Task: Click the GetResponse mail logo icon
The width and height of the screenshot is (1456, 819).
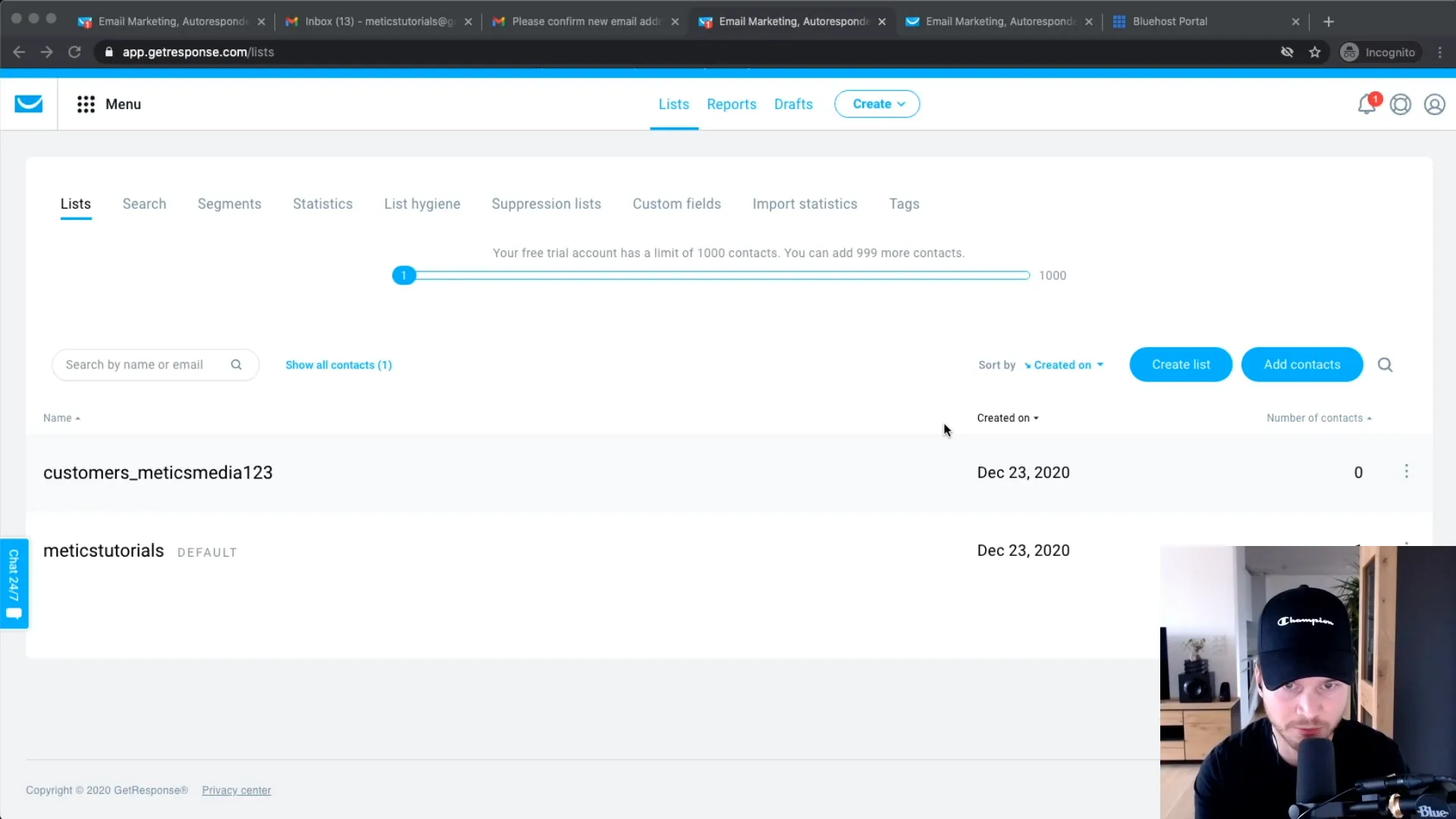Action: 28,103
